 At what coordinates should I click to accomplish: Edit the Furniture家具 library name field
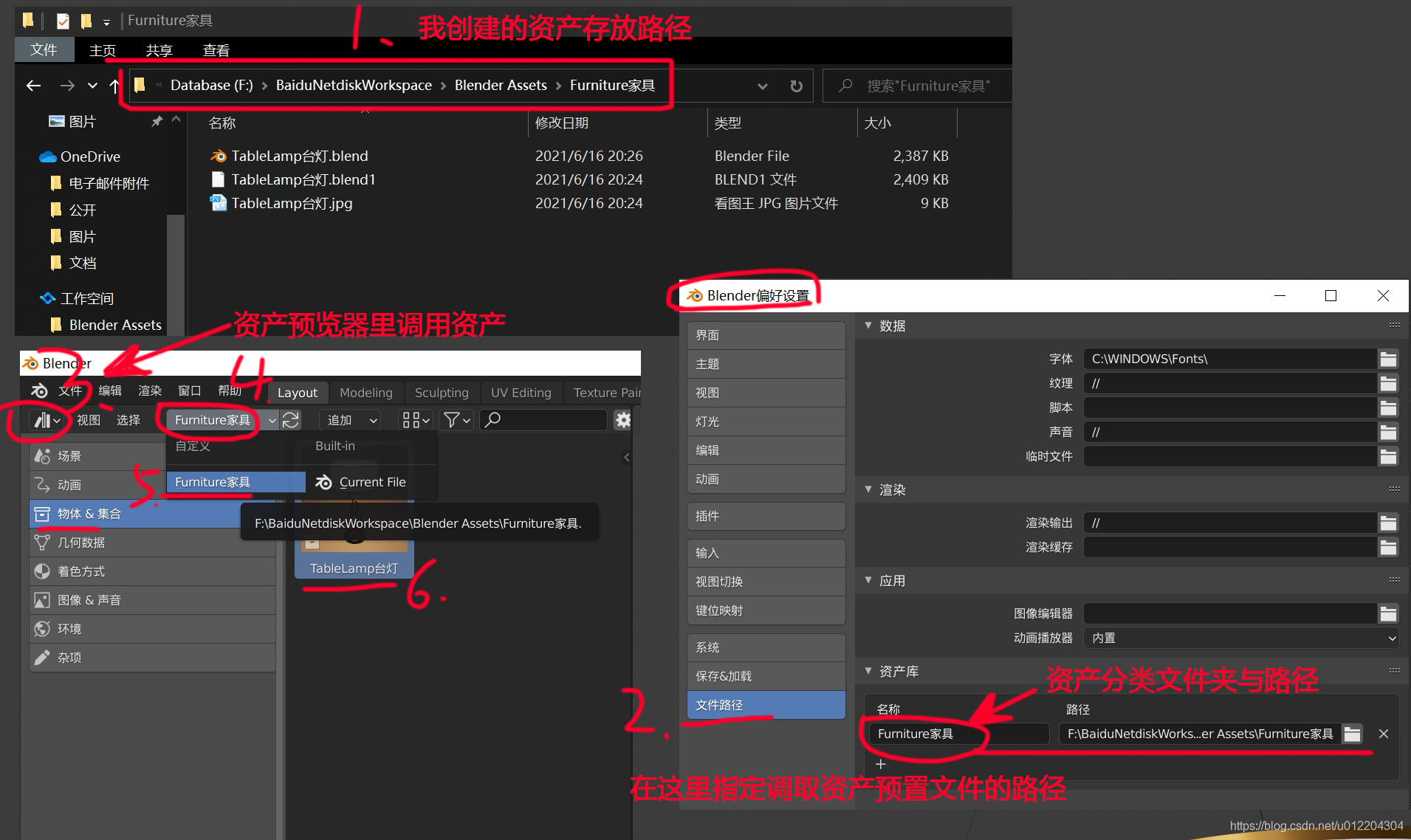(x=958, y=734)
